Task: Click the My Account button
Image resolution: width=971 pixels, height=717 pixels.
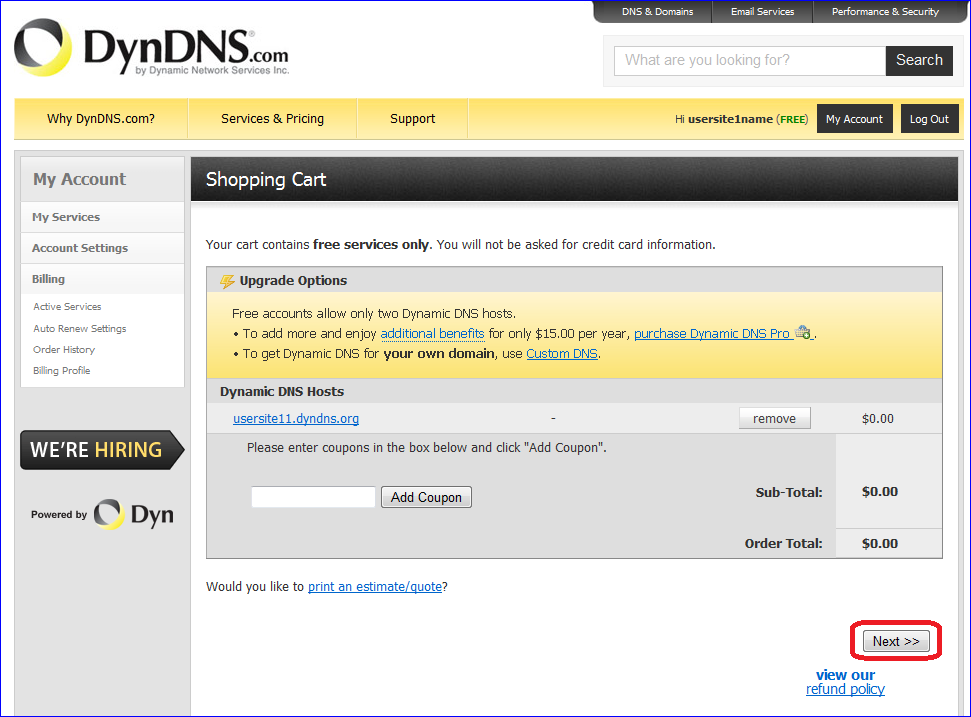Action: pos(855,119)
